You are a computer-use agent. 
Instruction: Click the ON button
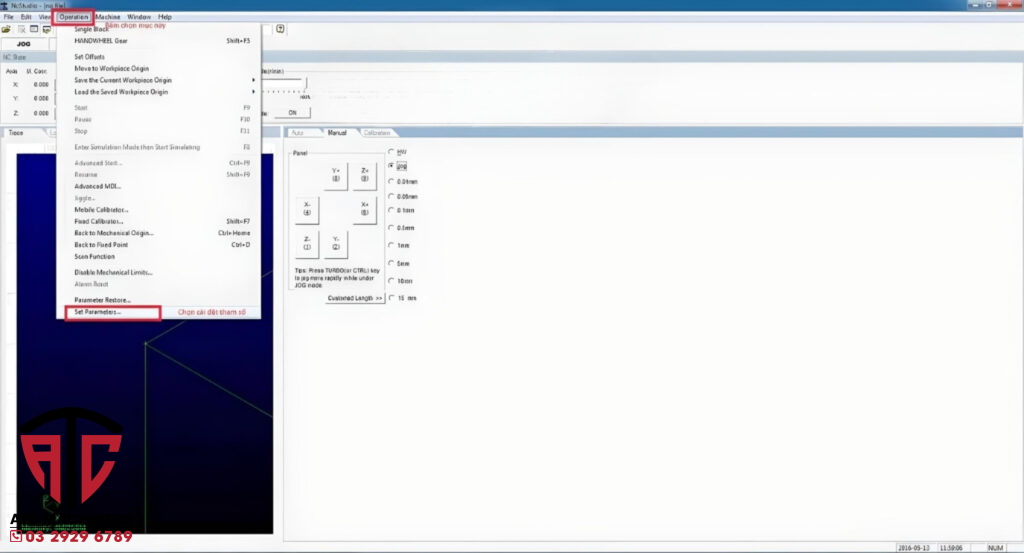[x=292, y=113]
